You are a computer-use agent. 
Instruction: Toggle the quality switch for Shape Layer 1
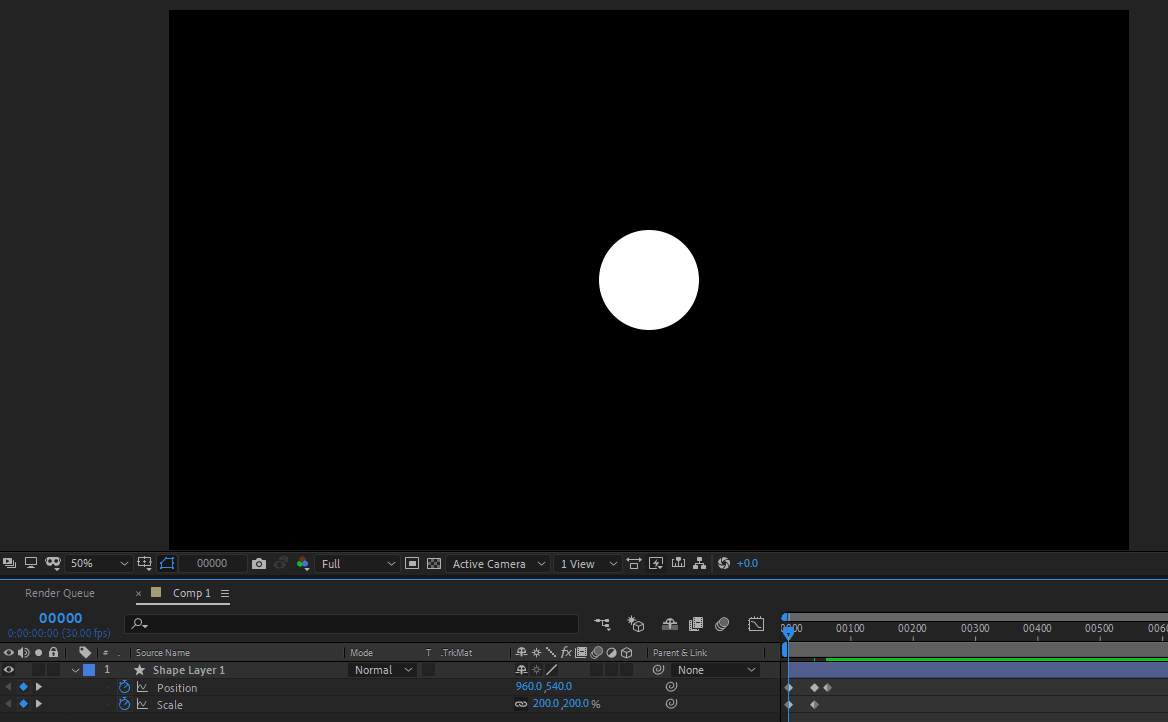coord(551,670)
